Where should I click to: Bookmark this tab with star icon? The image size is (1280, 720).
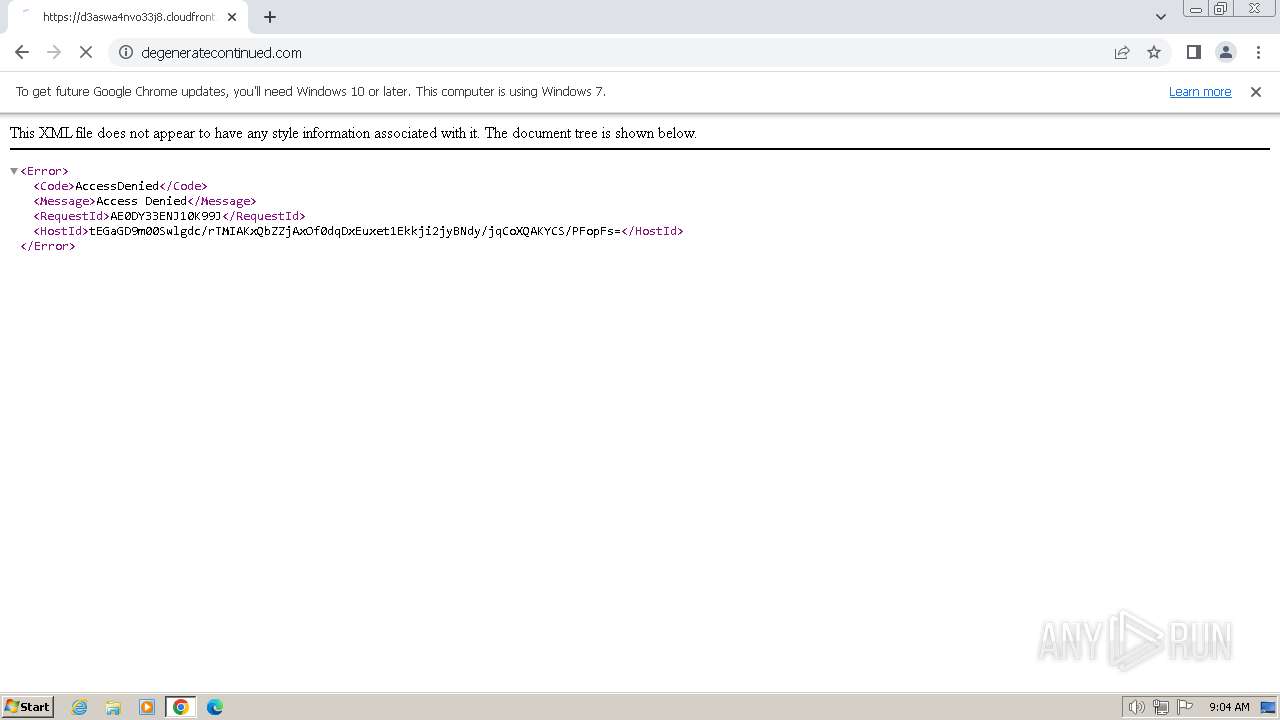tap(1154, 52)
